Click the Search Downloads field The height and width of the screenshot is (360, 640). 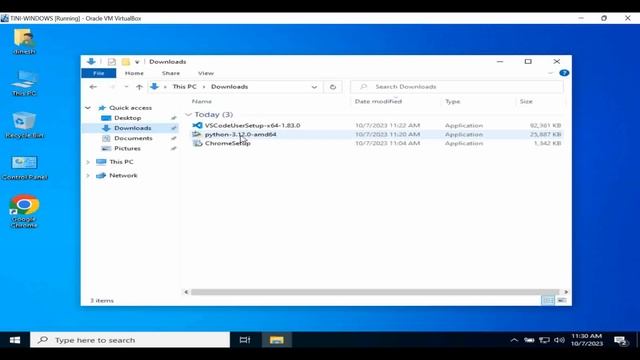[x=457, y=87]
